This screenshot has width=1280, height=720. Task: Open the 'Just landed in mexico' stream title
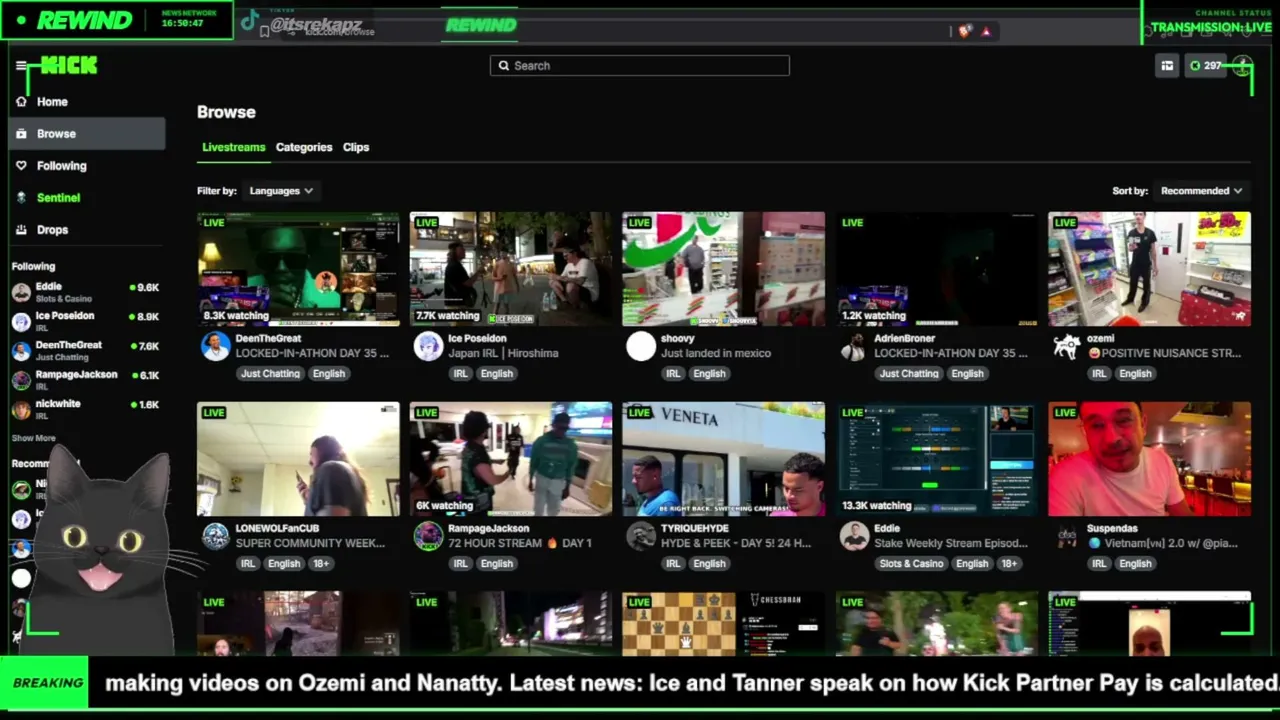pos(716,354)
